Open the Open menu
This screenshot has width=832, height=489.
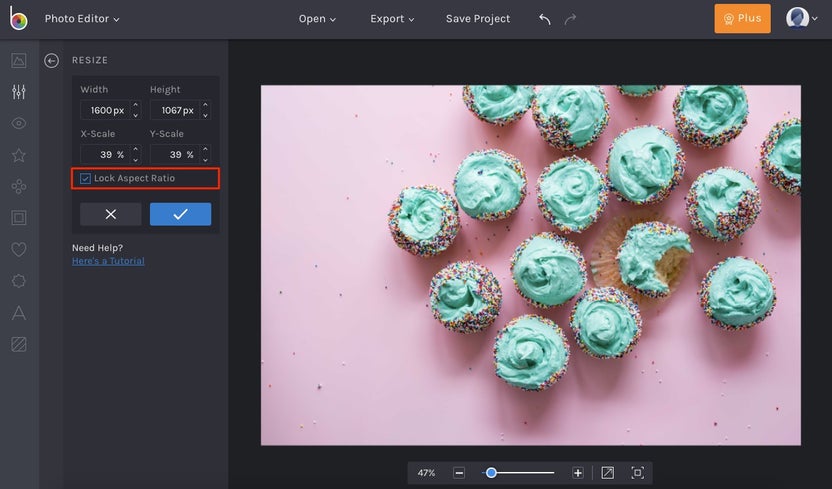click(317, 19)
